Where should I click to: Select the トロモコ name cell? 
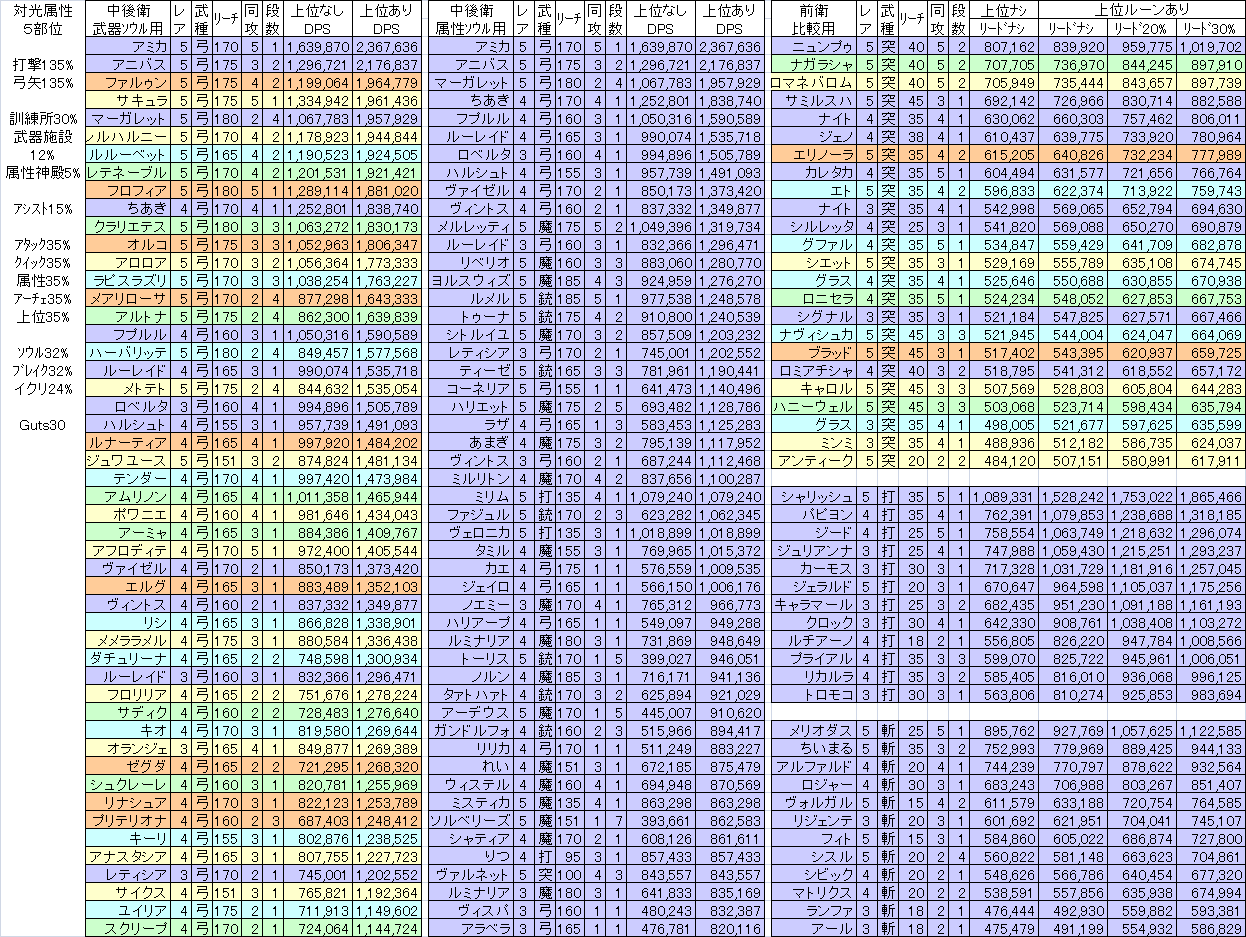814,695
